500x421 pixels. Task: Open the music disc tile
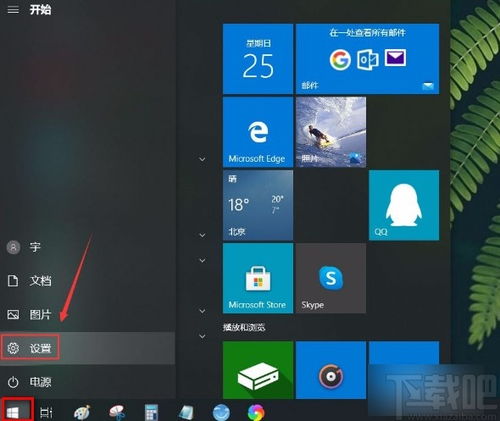point(331,370)
